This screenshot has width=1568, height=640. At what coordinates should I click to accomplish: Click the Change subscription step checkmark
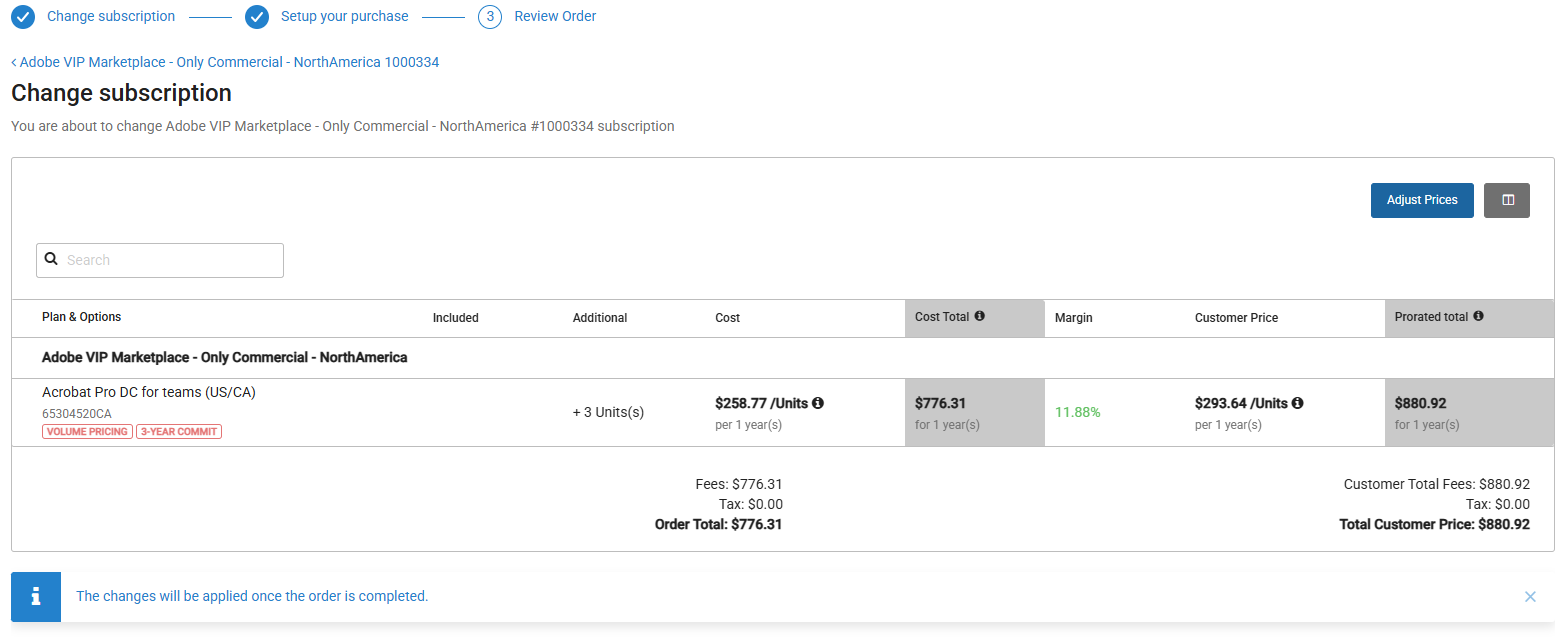pos(23,16)
